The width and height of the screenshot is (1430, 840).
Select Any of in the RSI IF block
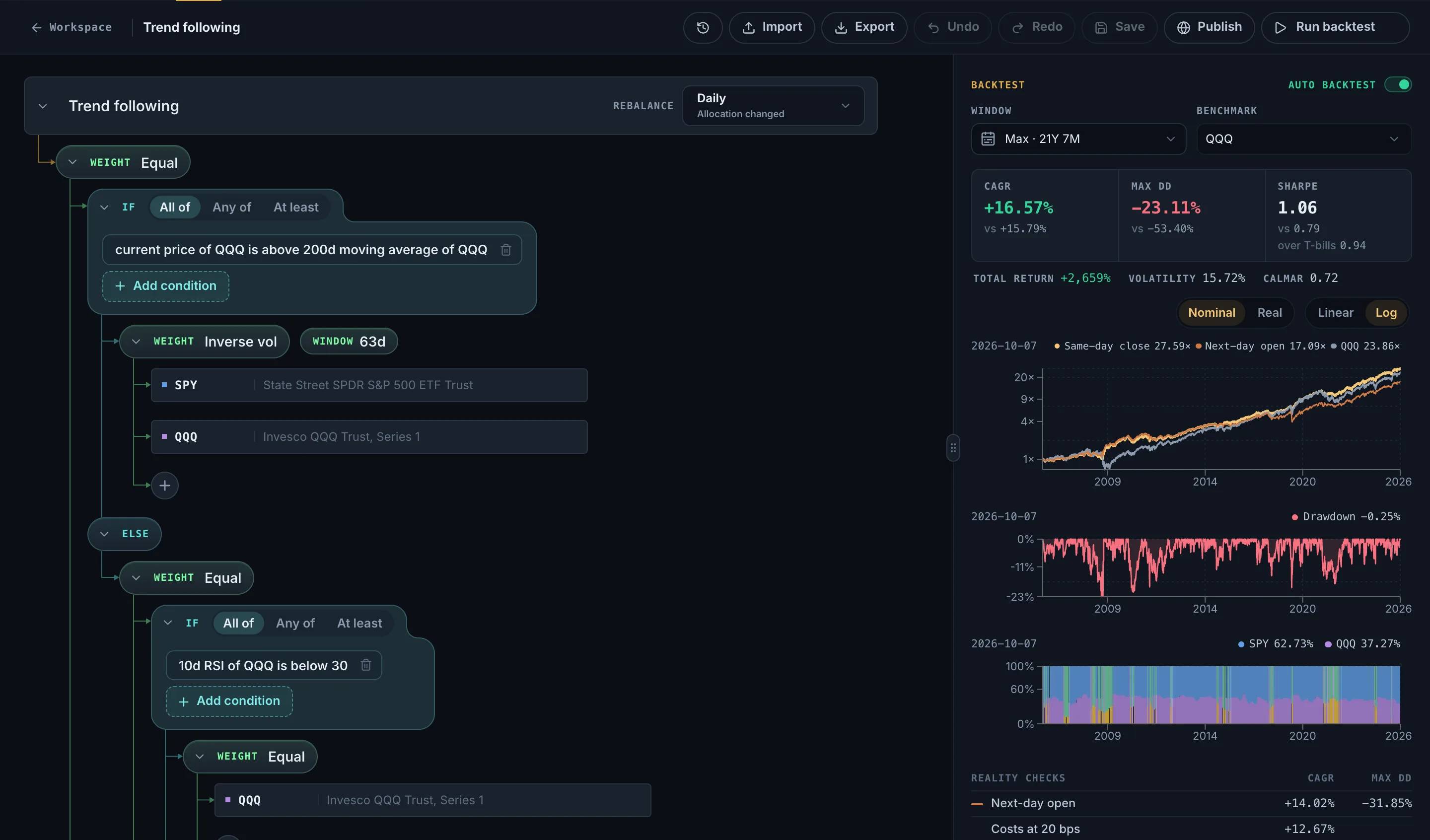pyautogui.click(x=295, y=623)
